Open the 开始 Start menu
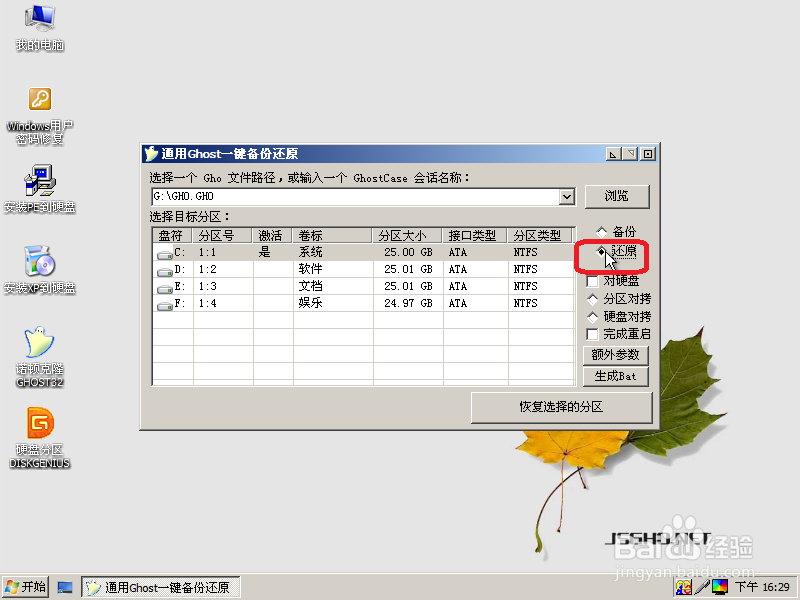Screen dimensions: 800x600 [x=26, y=587]
